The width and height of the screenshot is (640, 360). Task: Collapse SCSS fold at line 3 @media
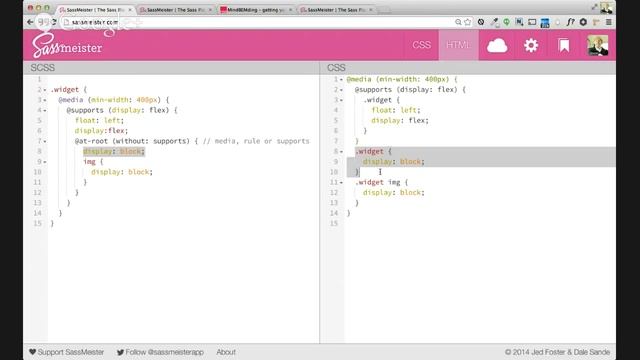point(45,100)
